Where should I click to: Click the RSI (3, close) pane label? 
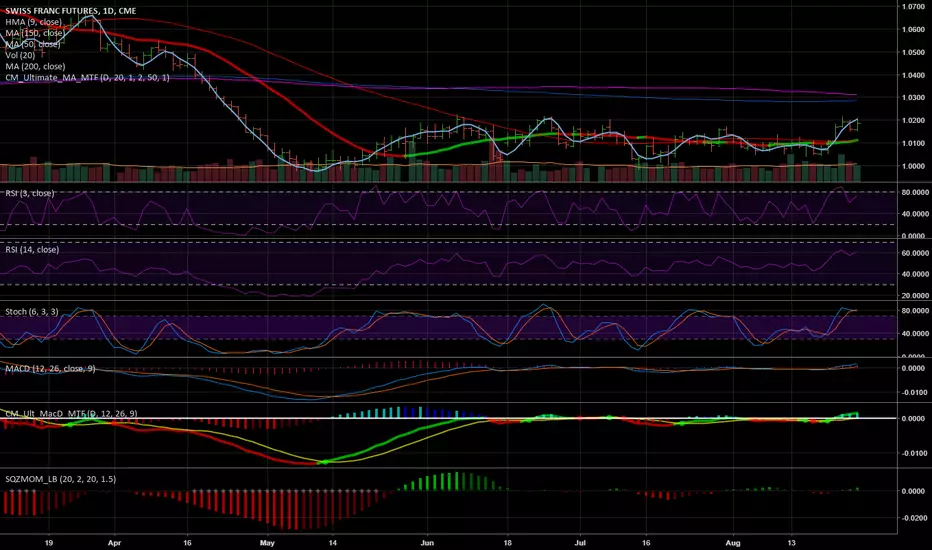tap(30, 193)
